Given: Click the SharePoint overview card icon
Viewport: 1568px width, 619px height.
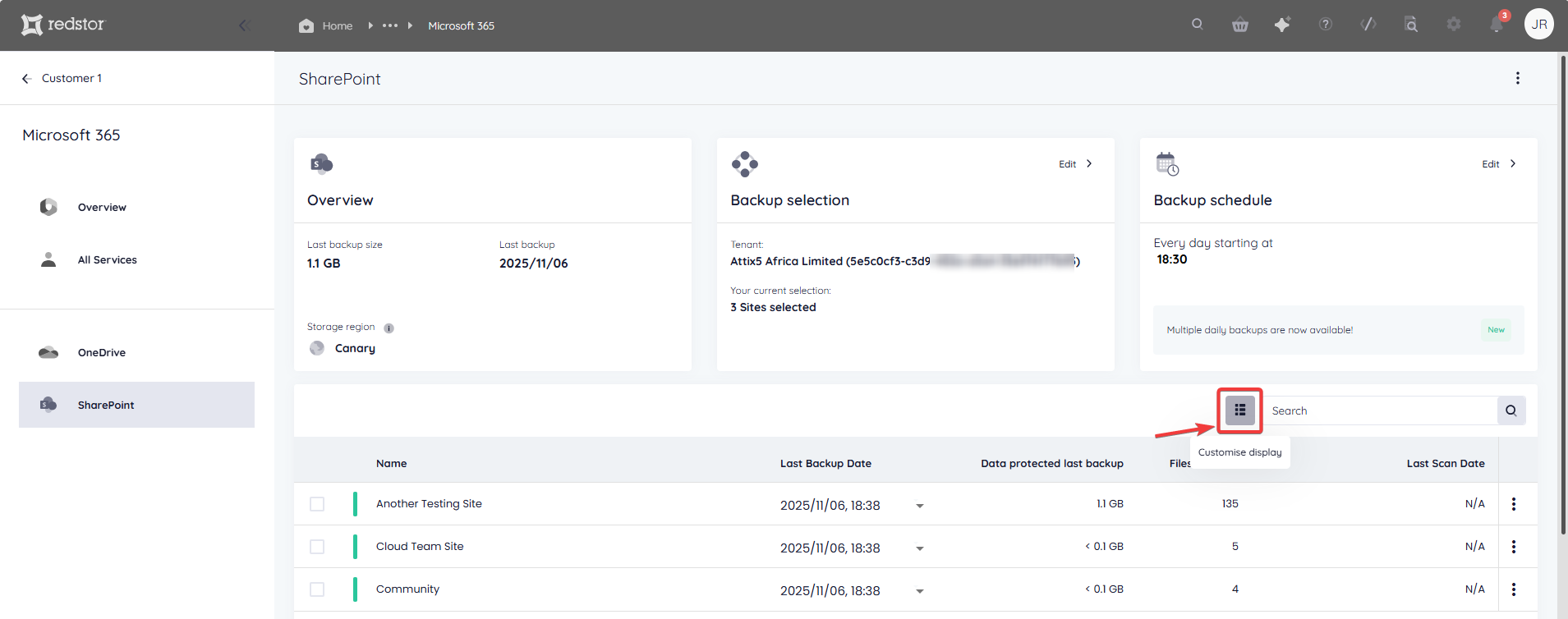Looking at the screenshot, I should (321, 164).
